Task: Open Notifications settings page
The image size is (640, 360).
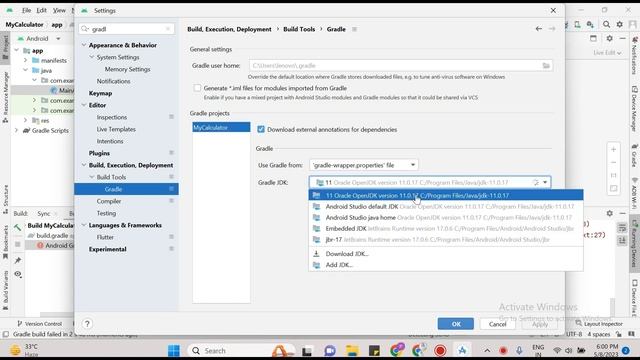Action: [x=113, y=81]
